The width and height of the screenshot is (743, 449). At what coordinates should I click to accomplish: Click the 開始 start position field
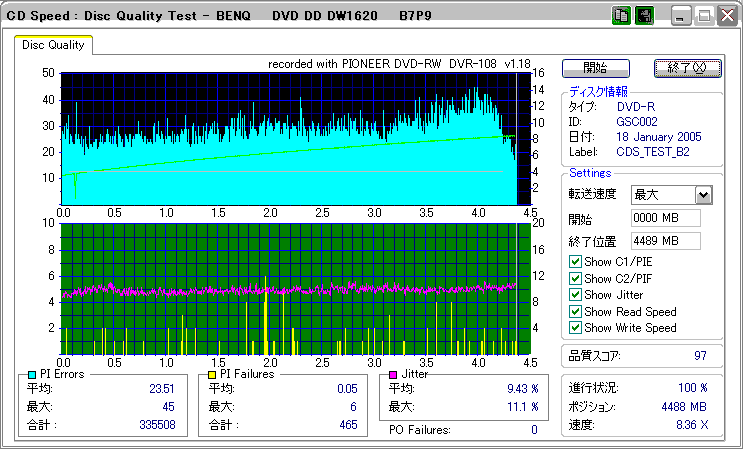point(665,218)
